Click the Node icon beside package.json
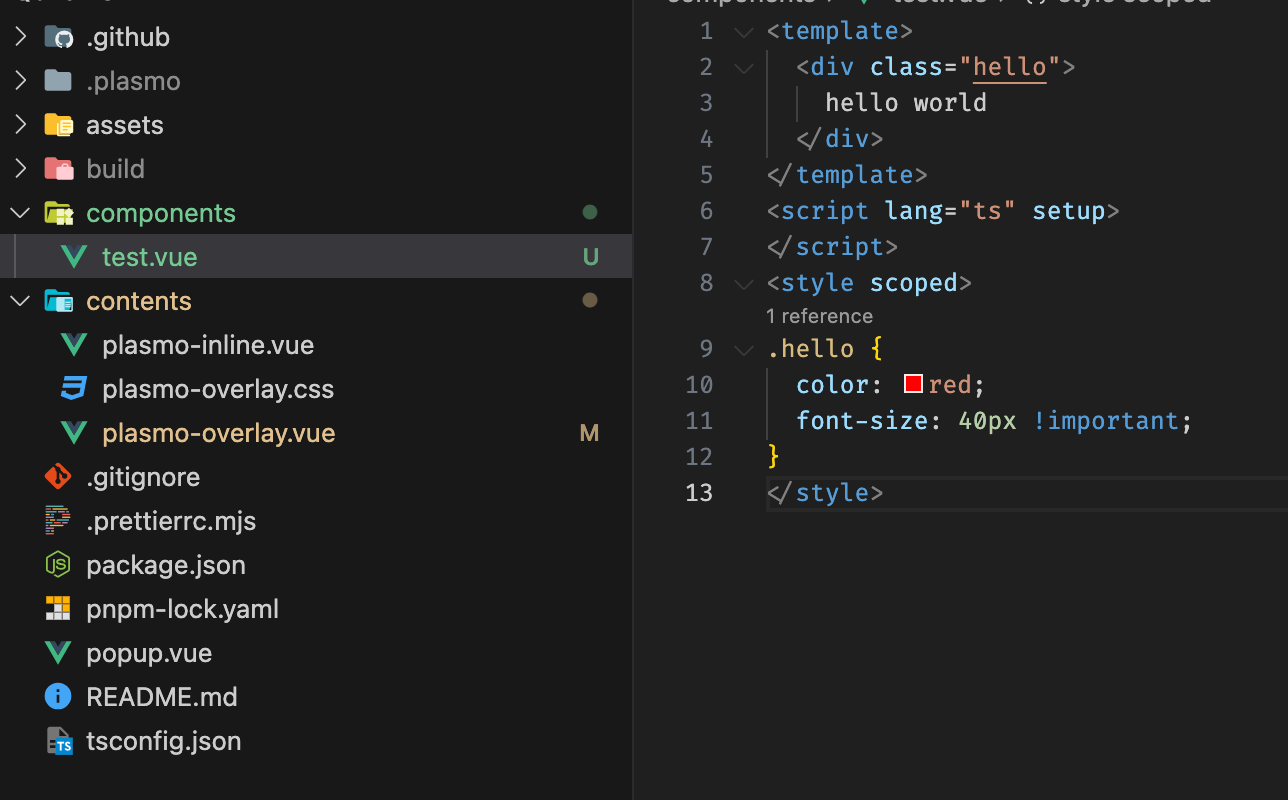This screenshot has height=800, width=1288. [x=58, y=565]
